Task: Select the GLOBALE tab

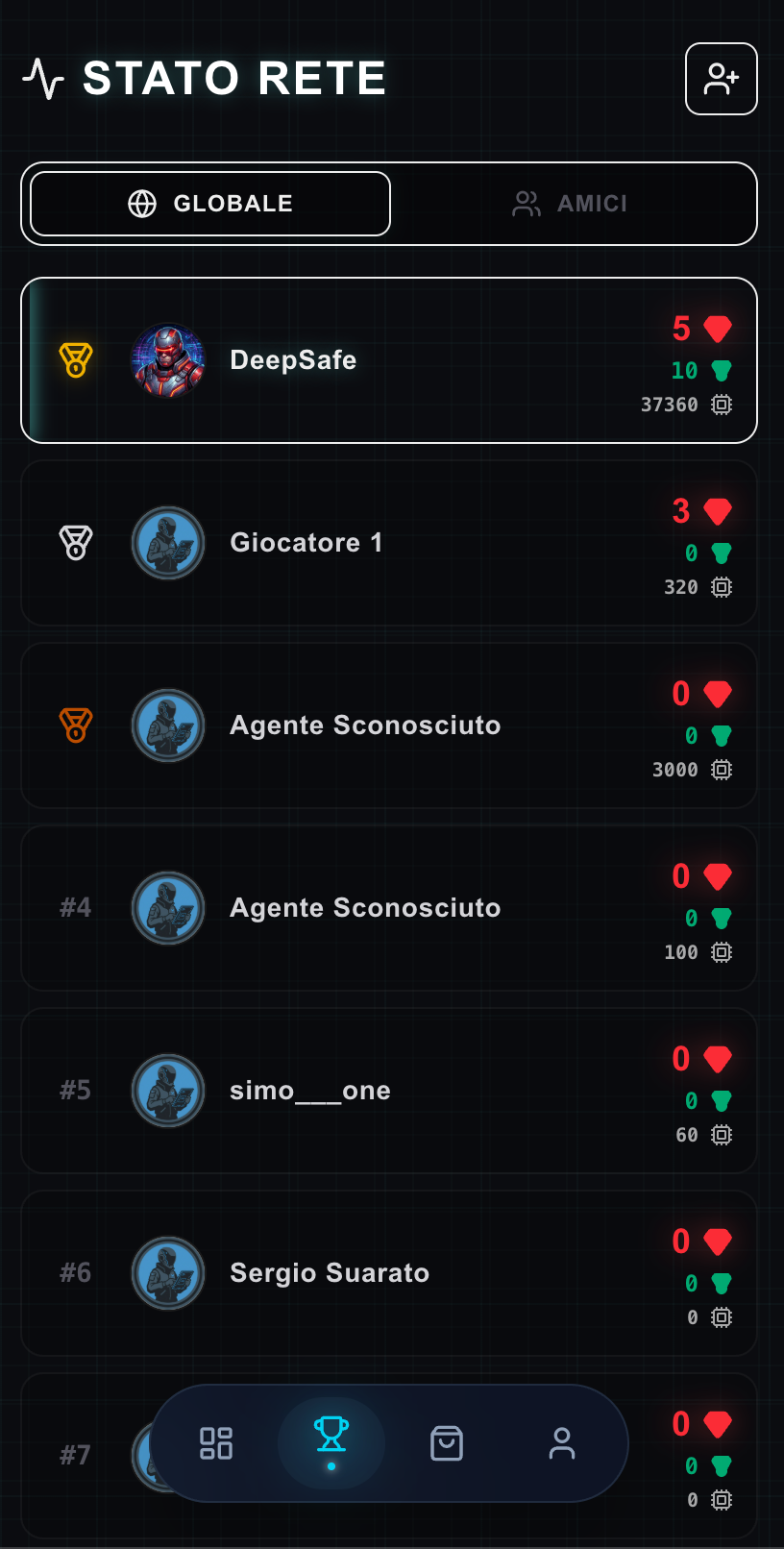Action: point(208,203)
